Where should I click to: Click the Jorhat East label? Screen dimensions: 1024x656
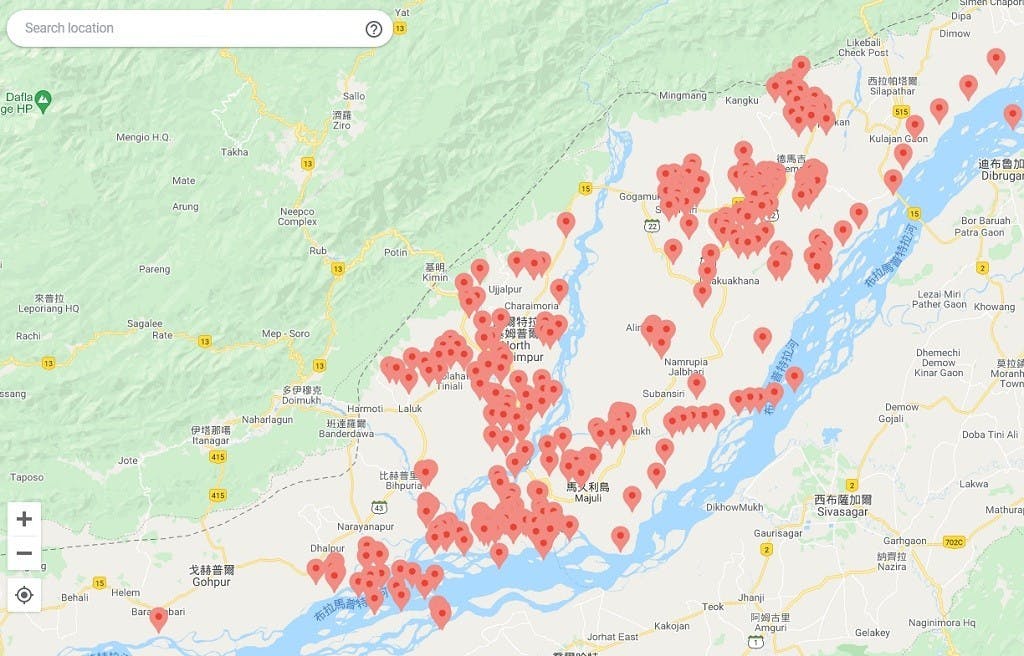pyautogui.click(x=613, y=636)
